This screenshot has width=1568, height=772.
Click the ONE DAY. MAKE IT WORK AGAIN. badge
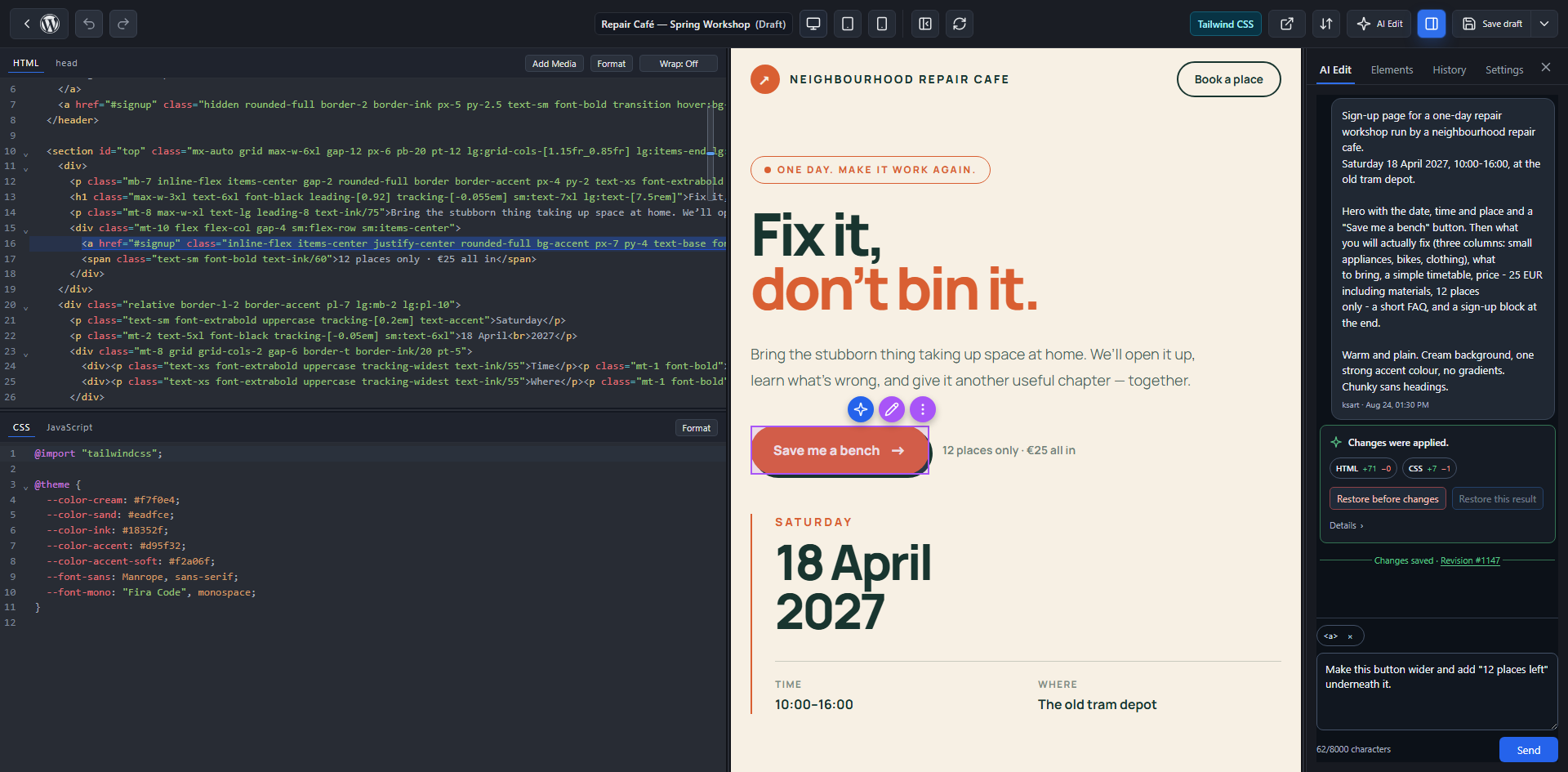coord(871,170)
